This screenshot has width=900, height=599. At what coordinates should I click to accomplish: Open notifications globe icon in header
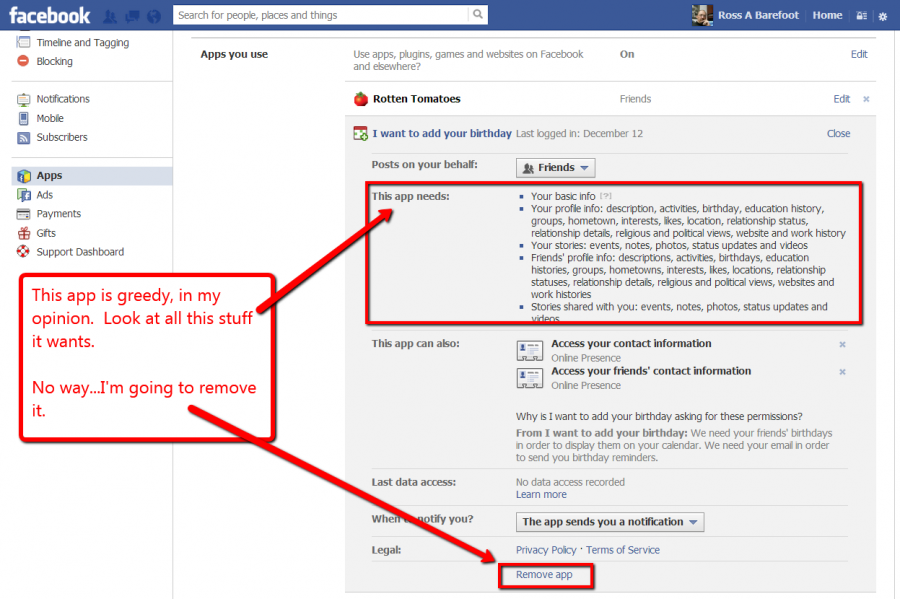click(154, 16)
